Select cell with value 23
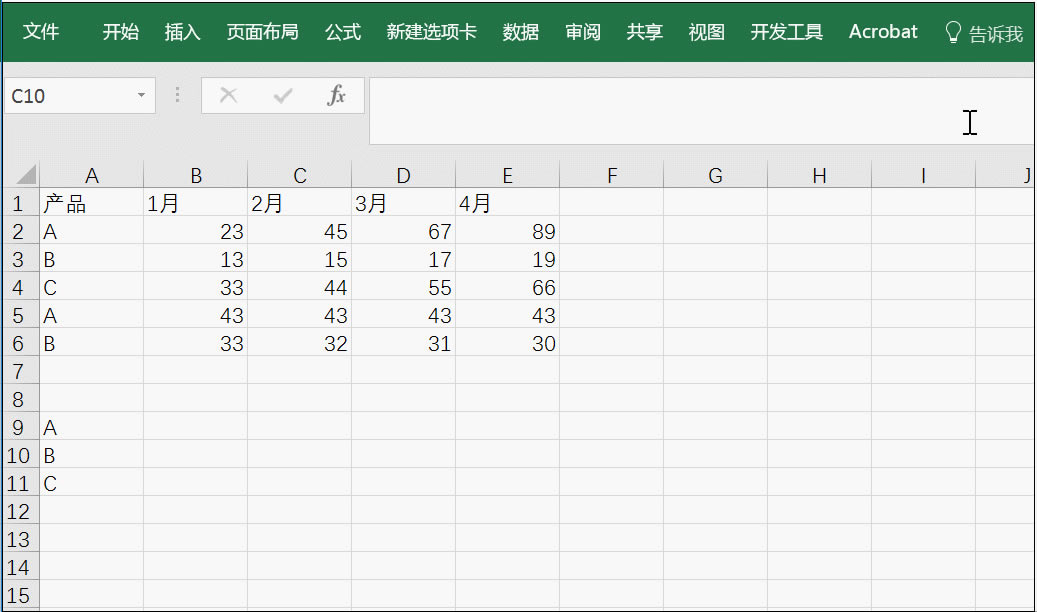The height and width of the screenshot is (612, 1037). [195, 231]
